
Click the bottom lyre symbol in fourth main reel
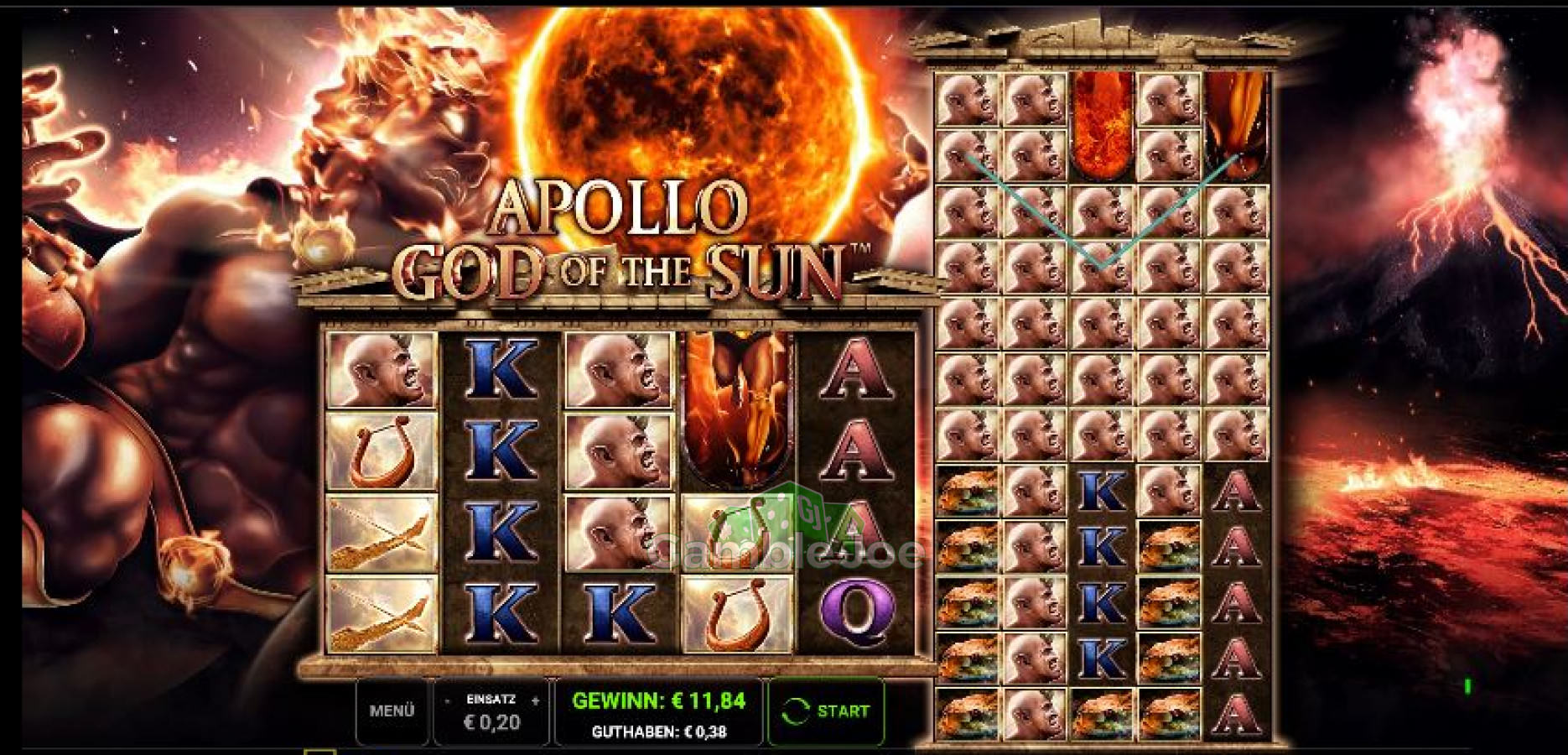pos(738,615)
